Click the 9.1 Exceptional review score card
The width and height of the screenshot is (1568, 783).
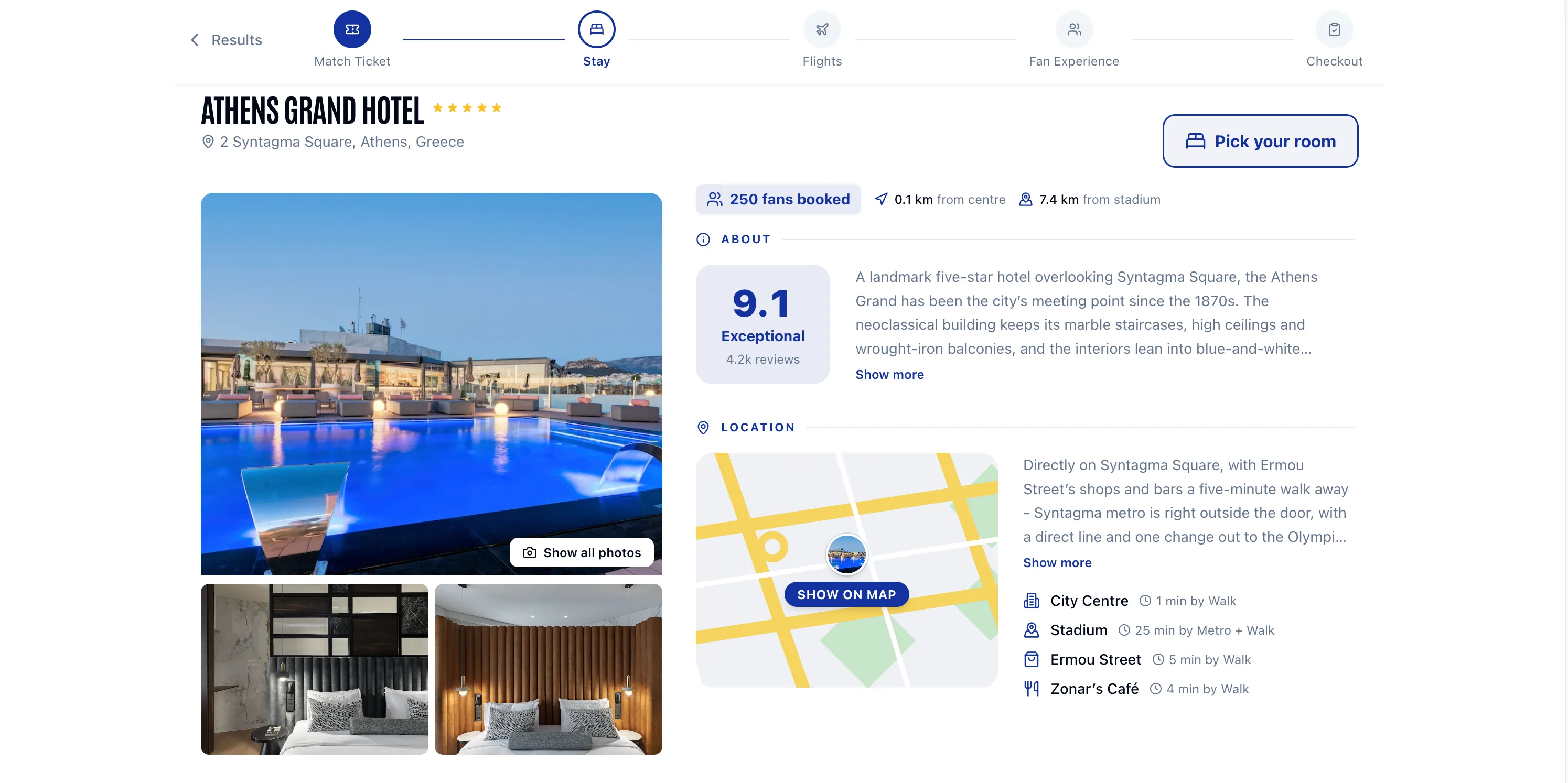(762, 324)
